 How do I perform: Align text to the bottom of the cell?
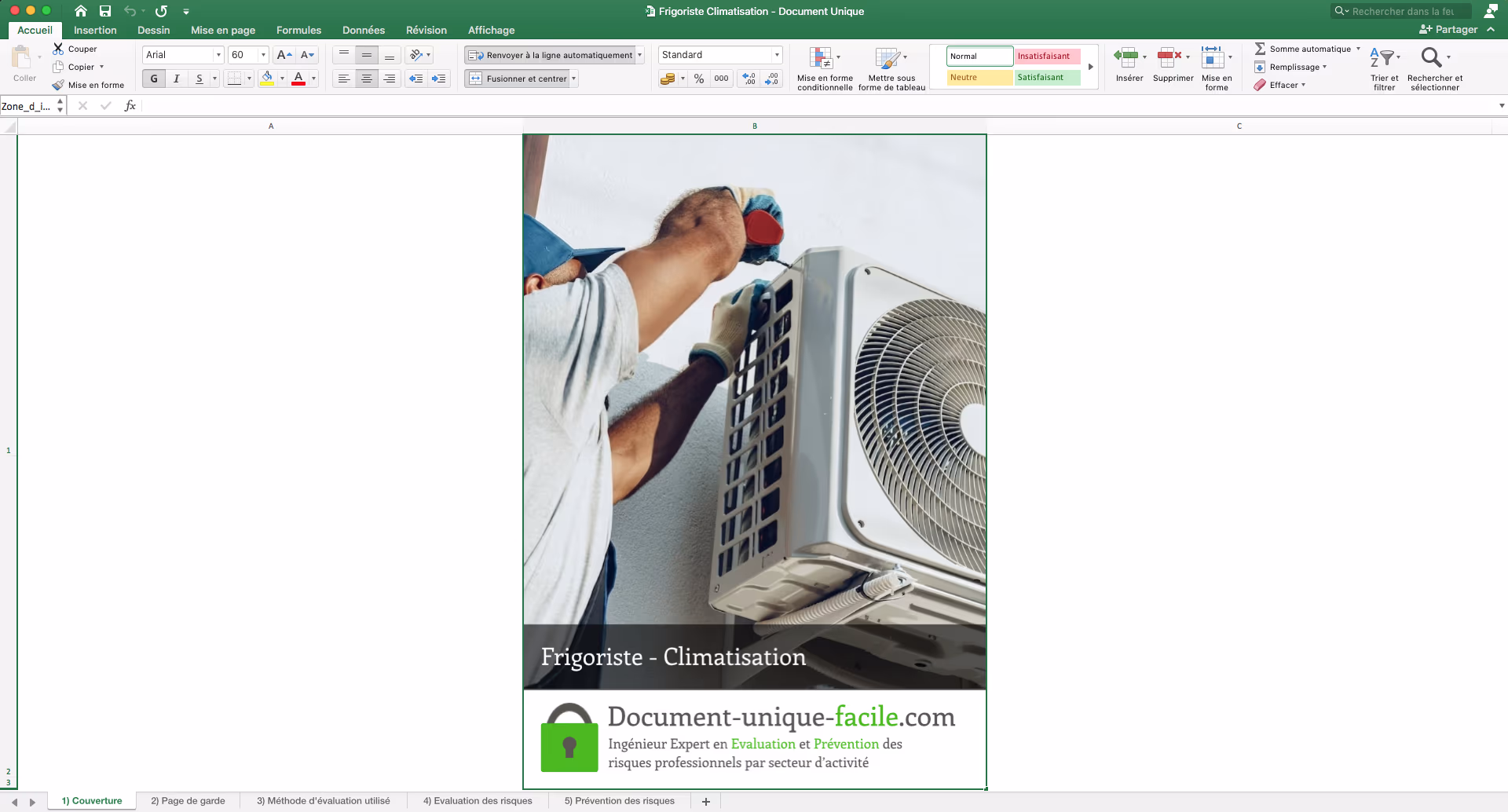click(x=390, y=55)
